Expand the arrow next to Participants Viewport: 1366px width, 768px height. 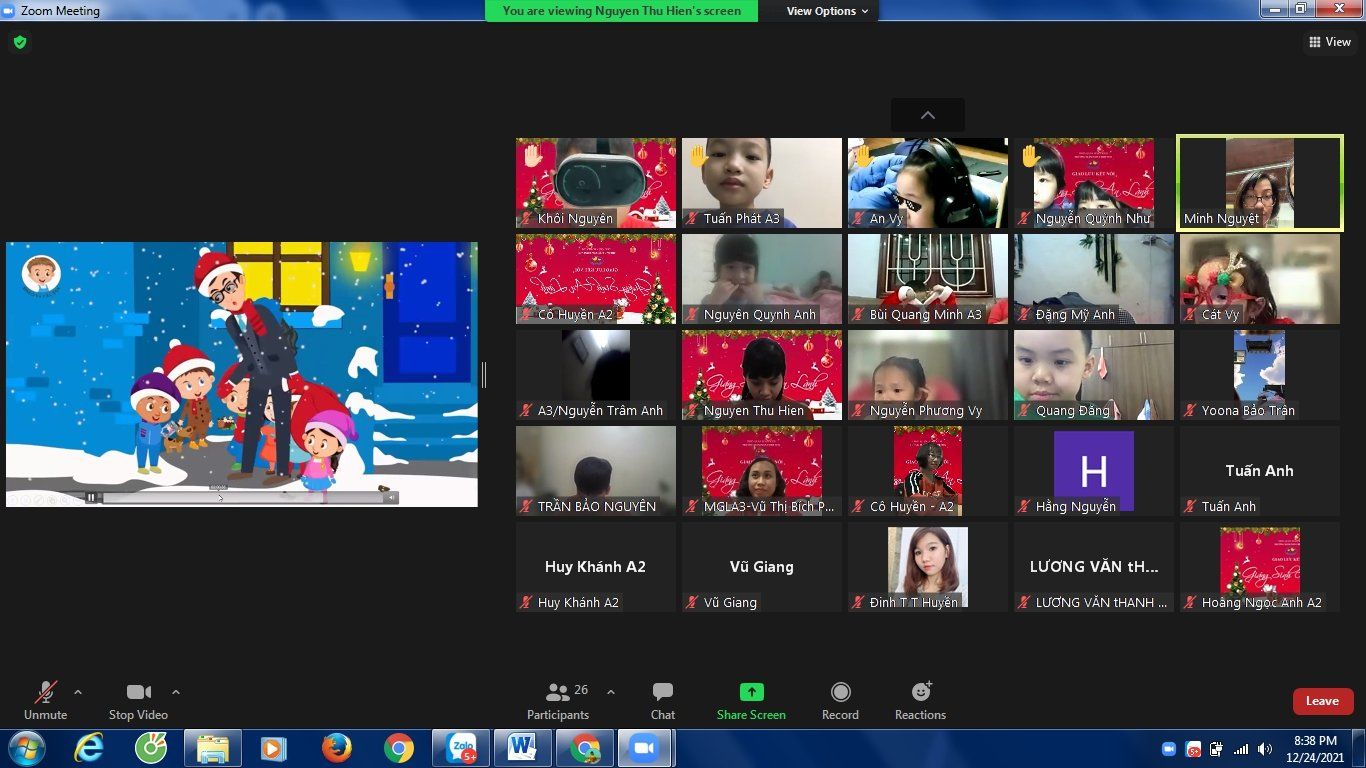pyautogui.click(x=611, y=692)
